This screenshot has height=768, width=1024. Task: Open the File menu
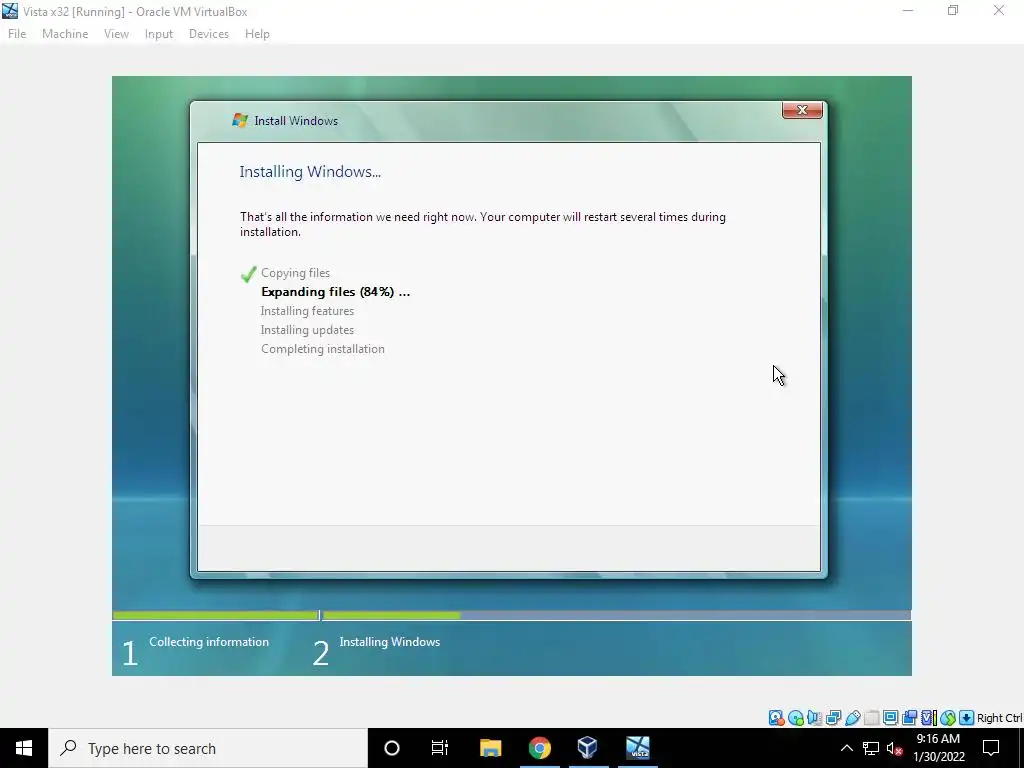pos(17,34)
